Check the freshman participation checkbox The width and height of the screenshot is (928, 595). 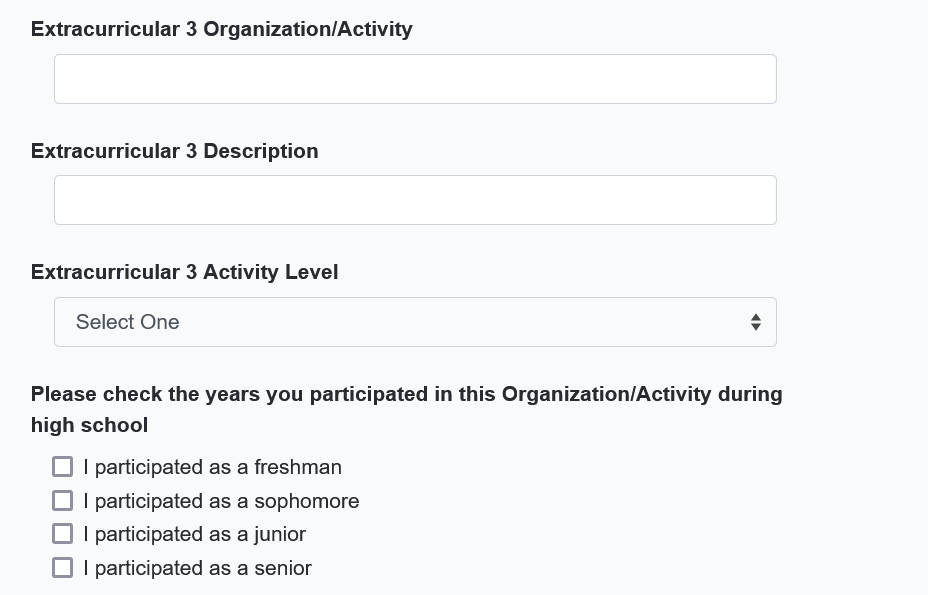62,467
